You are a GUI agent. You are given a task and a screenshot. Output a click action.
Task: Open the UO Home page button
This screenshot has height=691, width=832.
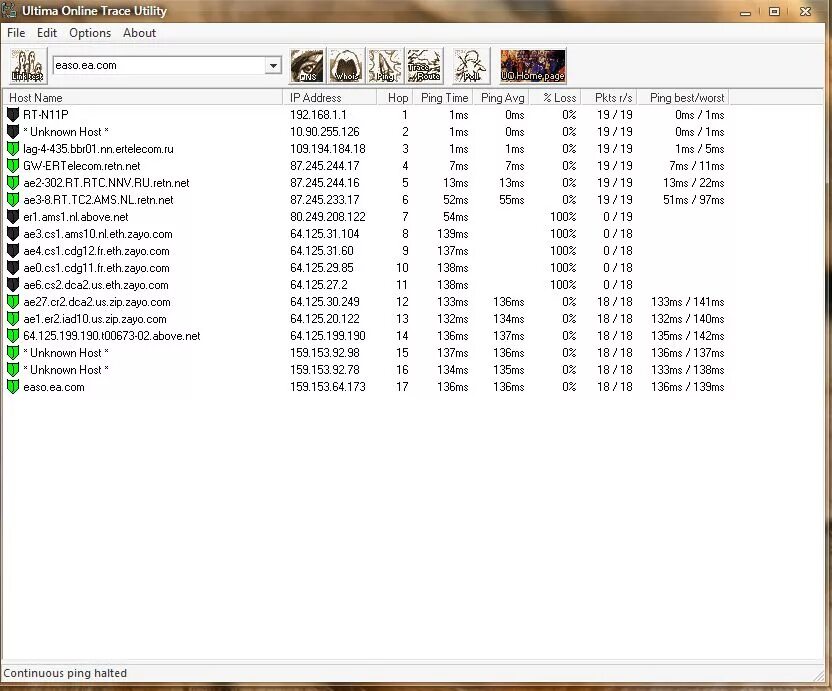pos(533,66)
